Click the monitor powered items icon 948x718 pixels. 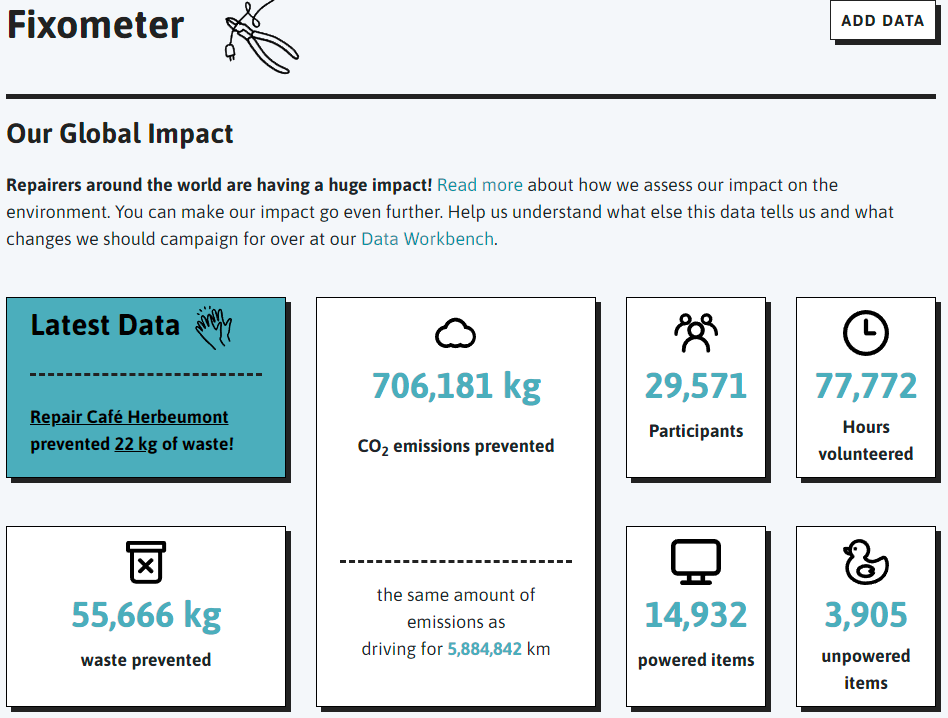[696, 561]
